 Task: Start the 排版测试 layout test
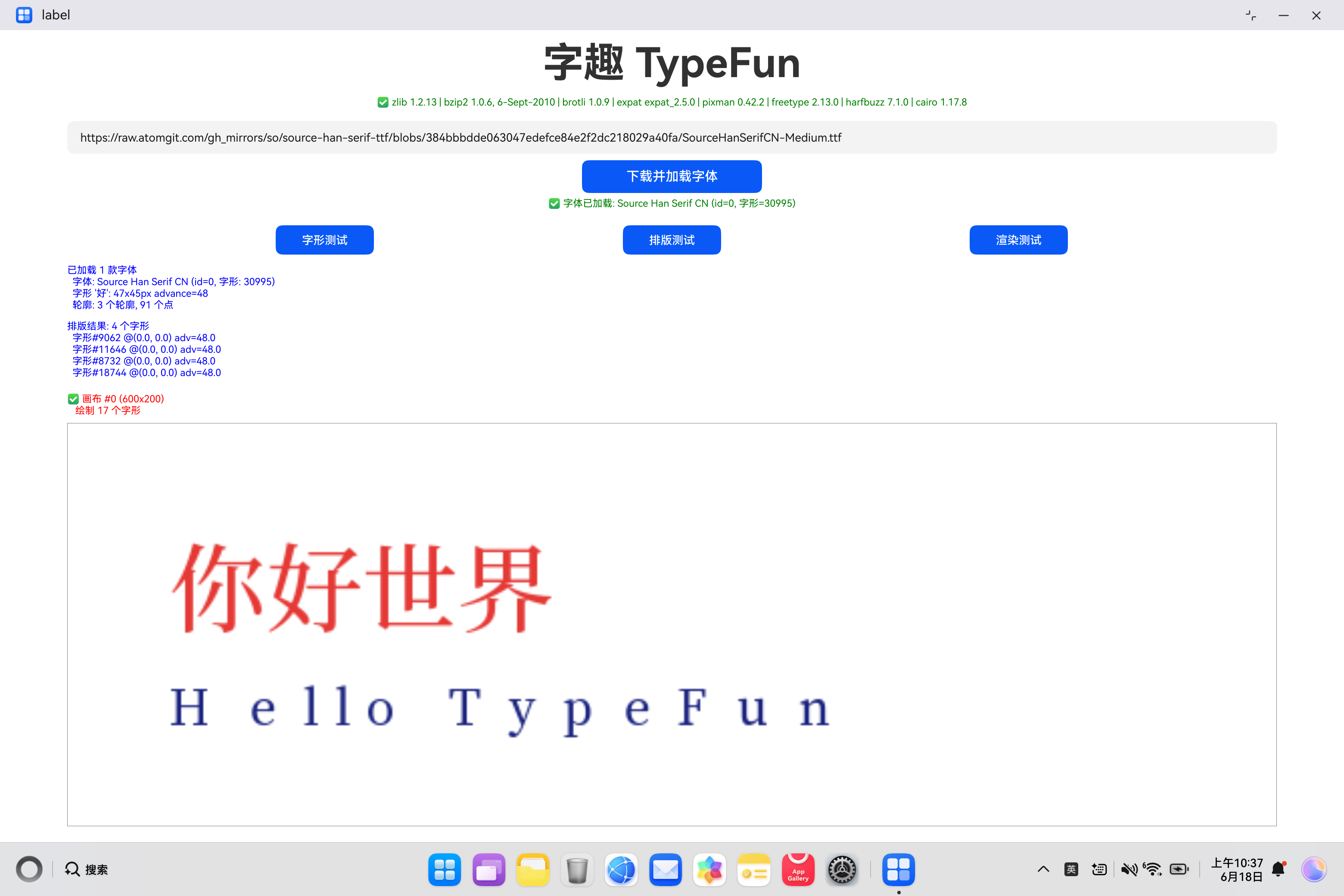(x=672, y=240)
